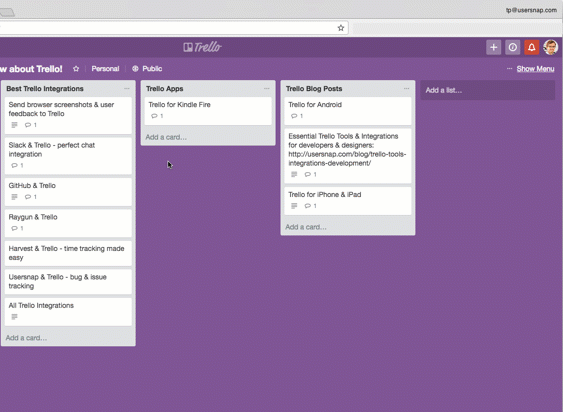
Task: Open Trello Blog Posts list menu dots
Action: 406,89
